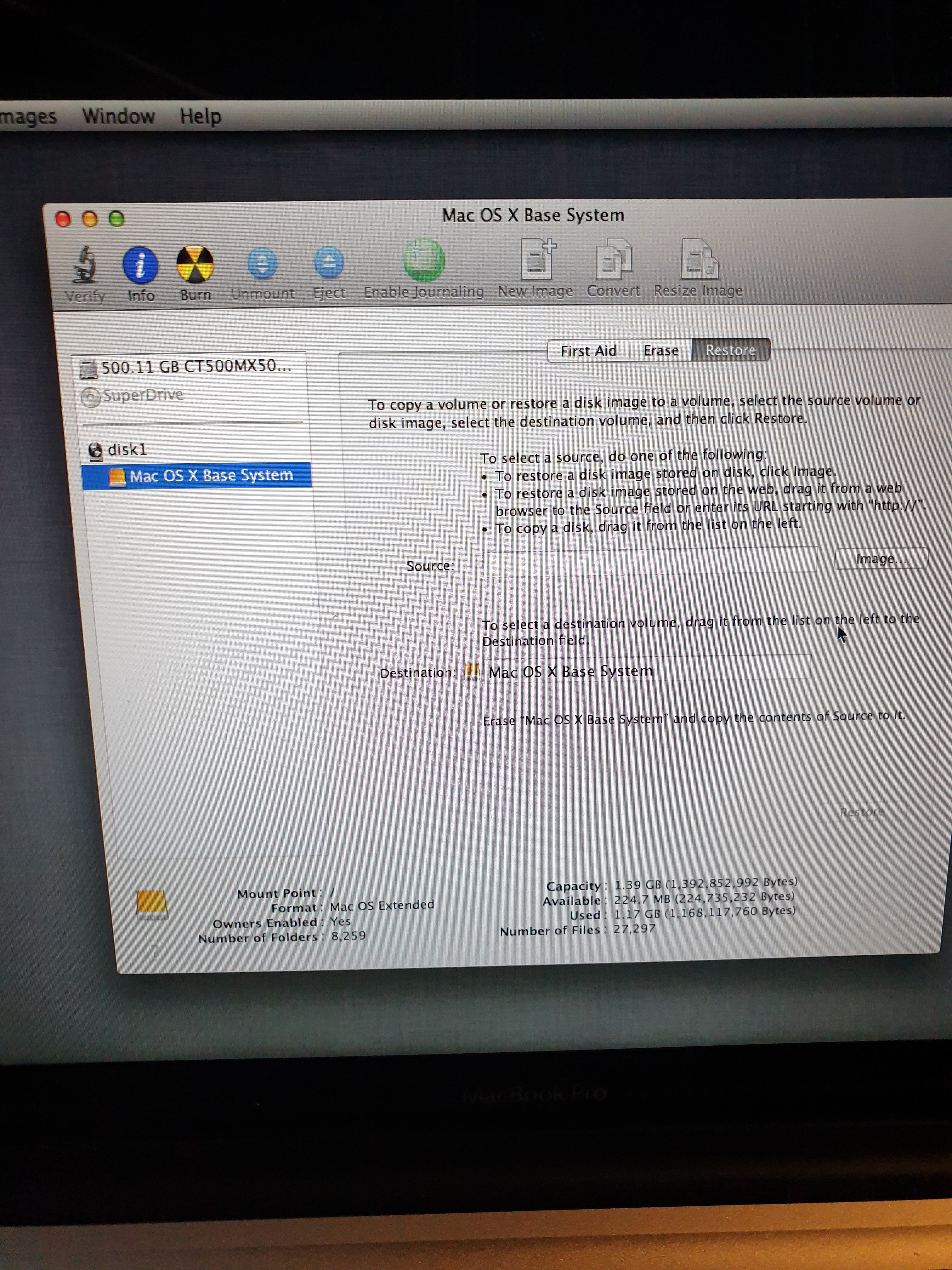The image size is (952, 1270).
Task: Create a New Image from toolbar
Action: tap(538, 260)
